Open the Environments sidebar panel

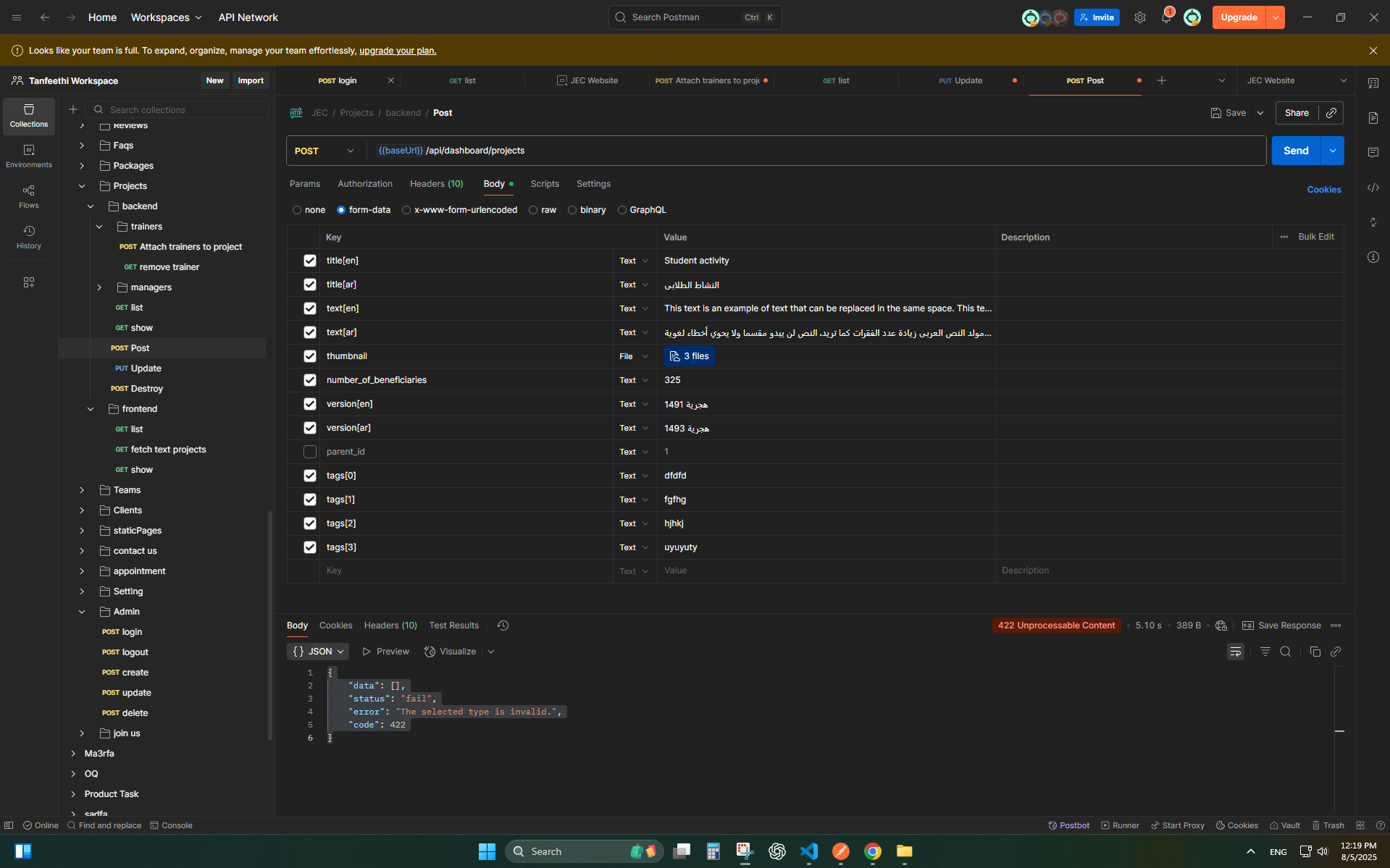point(29,156)
